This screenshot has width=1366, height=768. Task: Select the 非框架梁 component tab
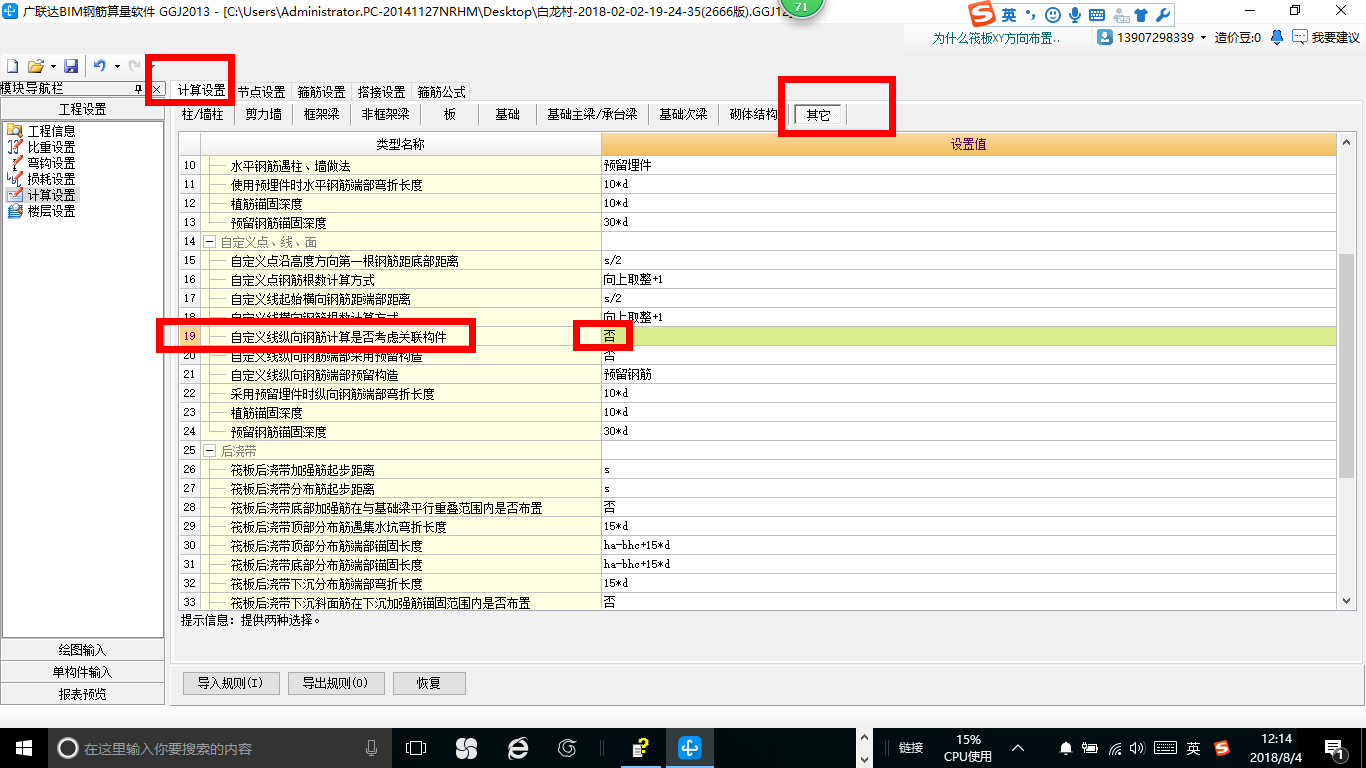pos(385,114)
